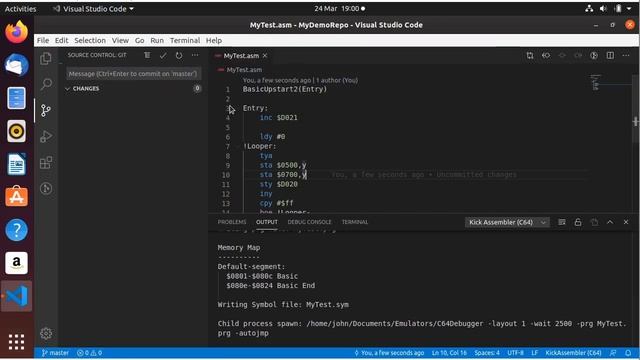Open output log file icon

(594, 222)
